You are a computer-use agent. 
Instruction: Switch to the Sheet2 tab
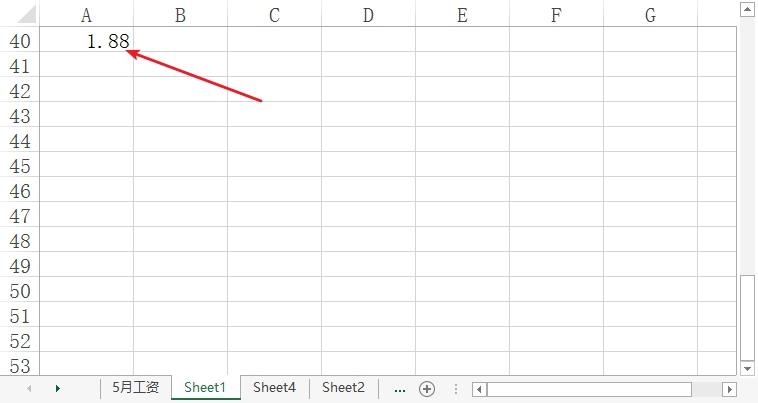(343, 388)
